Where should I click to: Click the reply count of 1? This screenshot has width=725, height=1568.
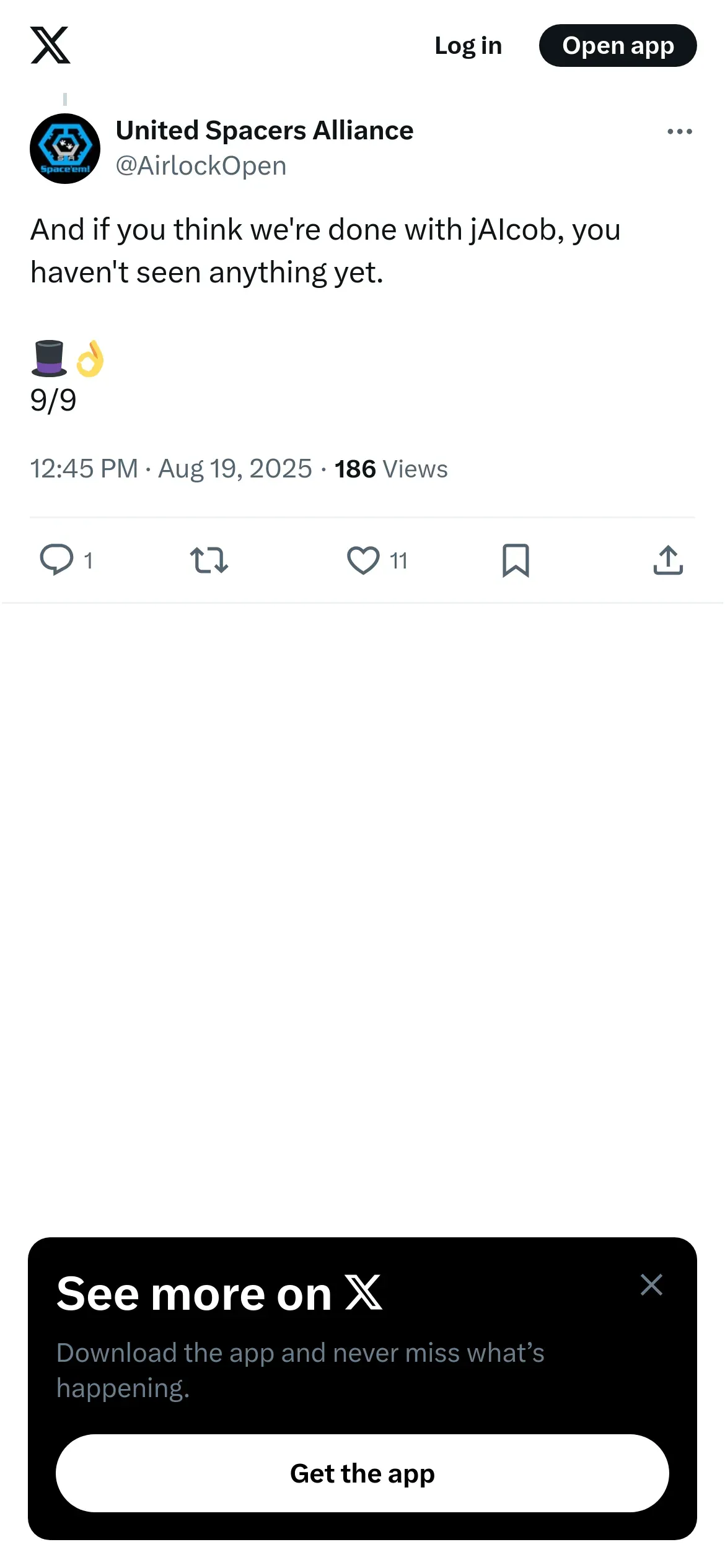[88, 561]
